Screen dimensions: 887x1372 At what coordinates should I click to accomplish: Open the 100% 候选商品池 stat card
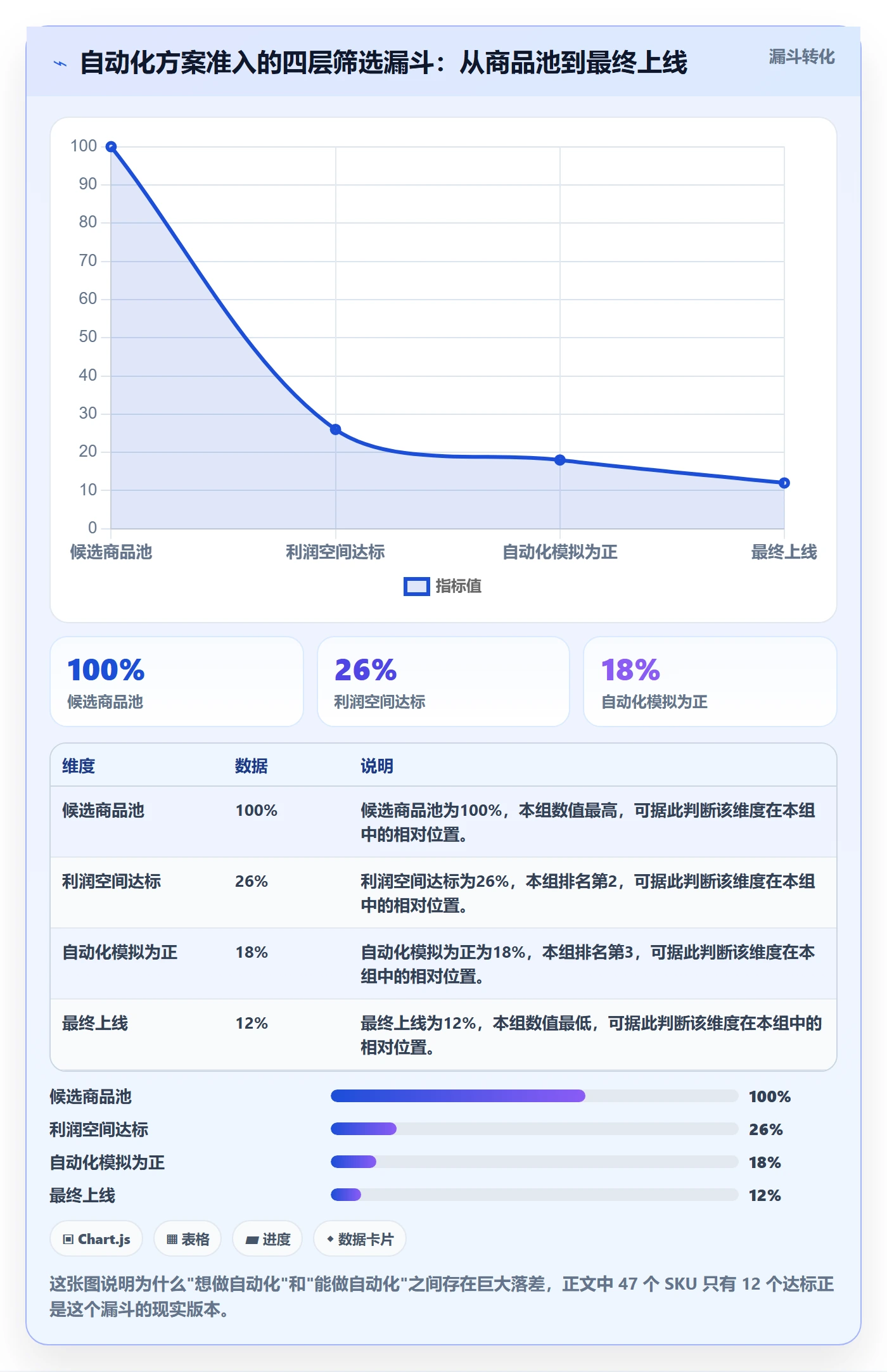pos(177,682)
